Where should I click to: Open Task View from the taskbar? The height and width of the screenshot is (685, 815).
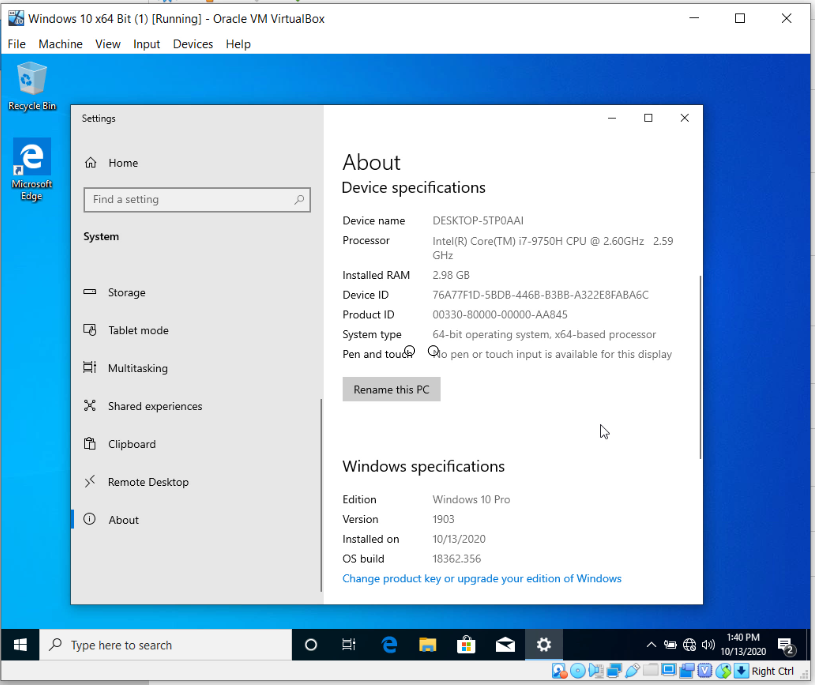pyautogui.click(x=349, y=645)
